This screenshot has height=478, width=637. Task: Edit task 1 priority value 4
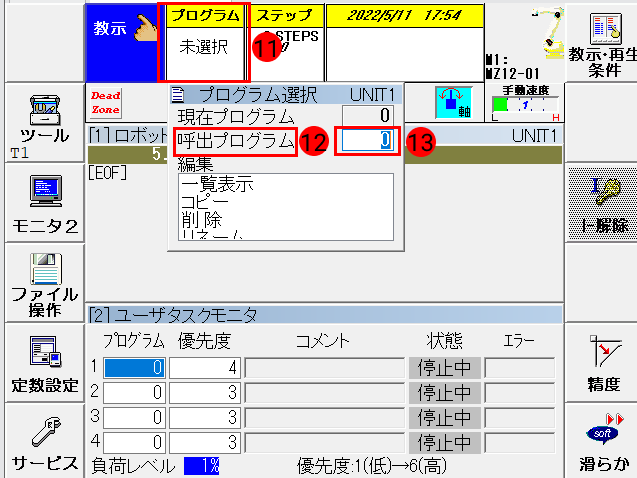(204, 368)
